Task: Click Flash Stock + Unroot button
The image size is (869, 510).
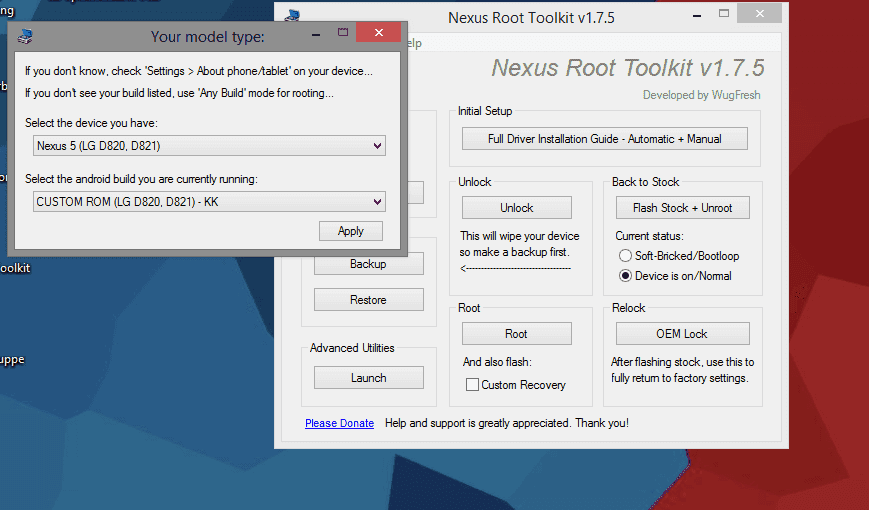Action: click(683, 208)
